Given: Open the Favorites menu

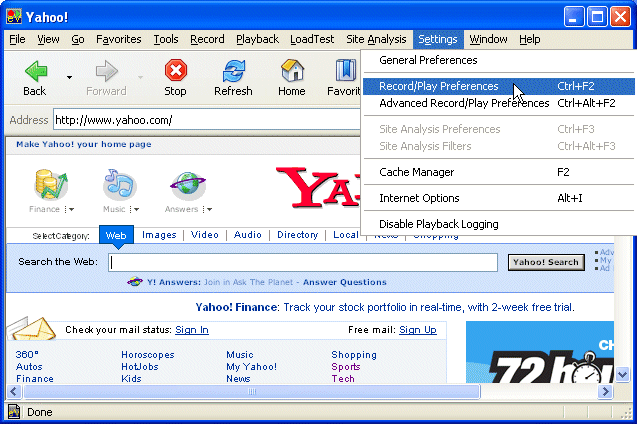Looking at the screenshot, I should coord(119,39).
